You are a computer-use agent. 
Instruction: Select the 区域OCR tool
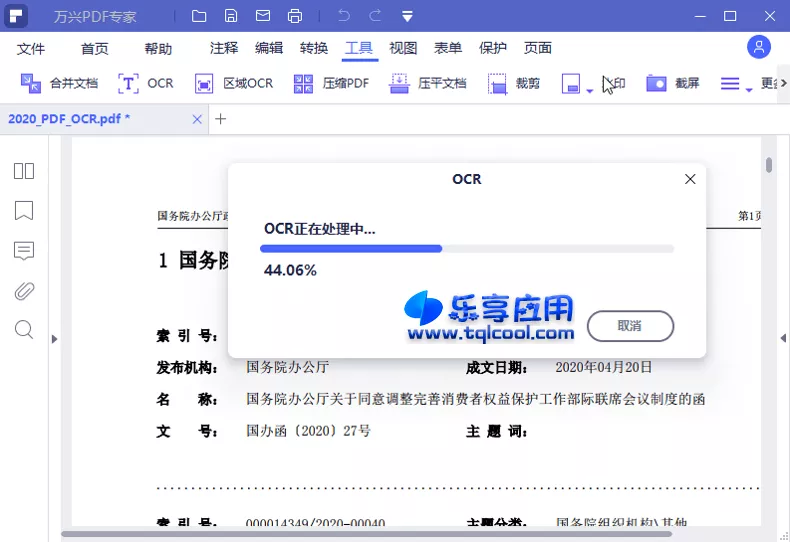(x=234, y=83)
